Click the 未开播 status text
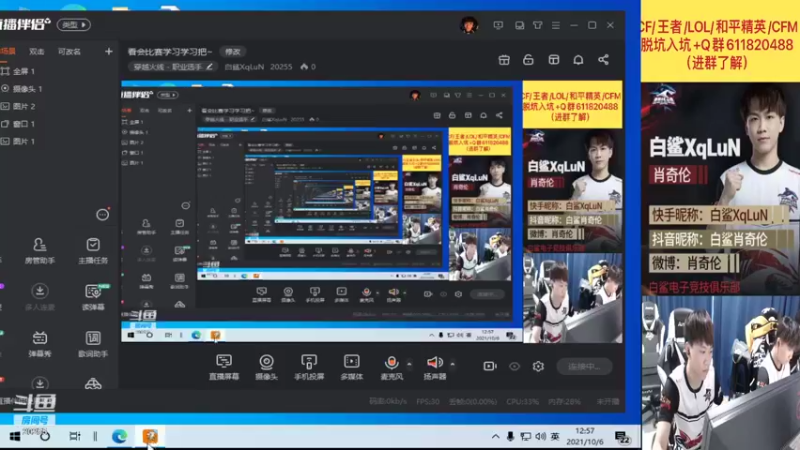Screen dimensions: 800x450 [x=608, y=402]
